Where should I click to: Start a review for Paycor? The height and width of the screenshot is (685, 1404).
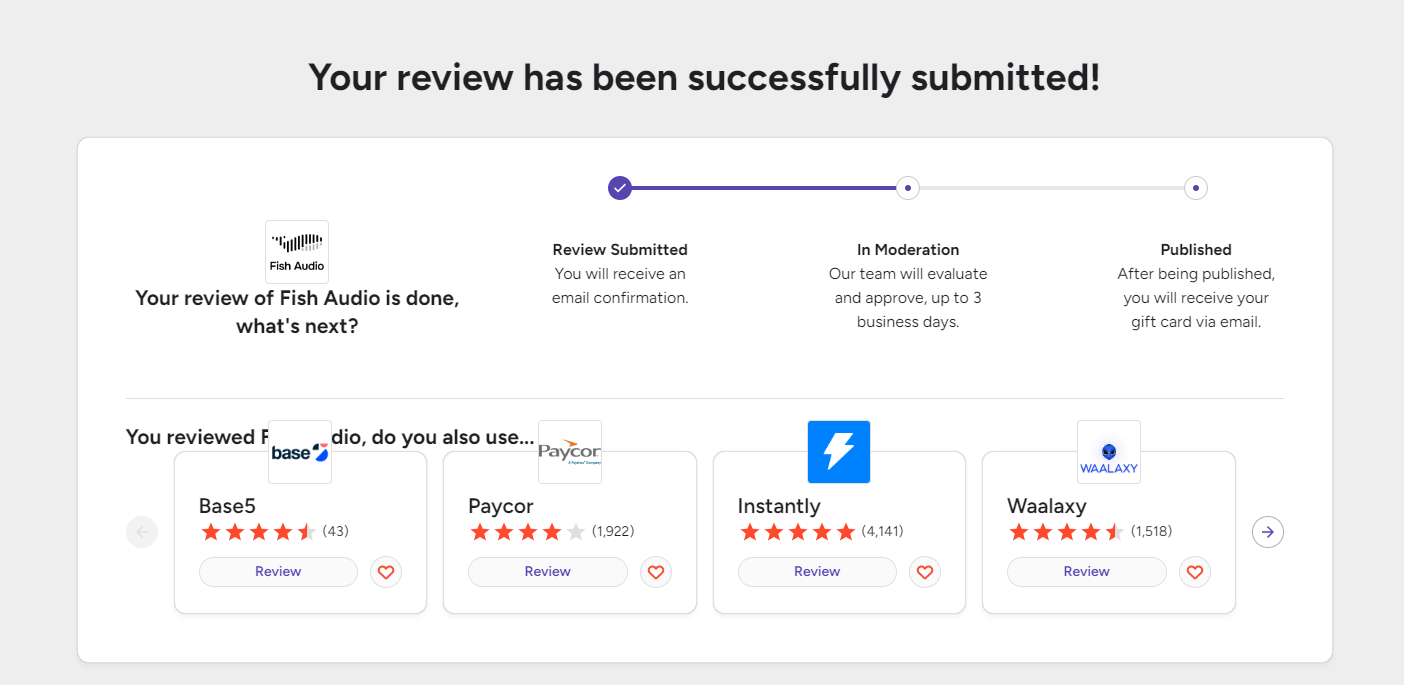pos(548,572)
